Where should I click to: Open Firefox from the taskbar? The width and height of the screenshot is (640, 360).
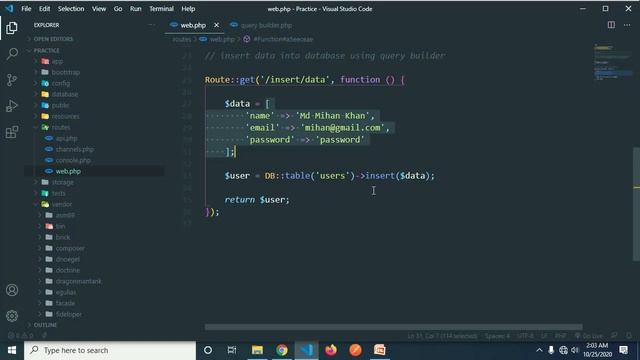click(x=331, y=350)
